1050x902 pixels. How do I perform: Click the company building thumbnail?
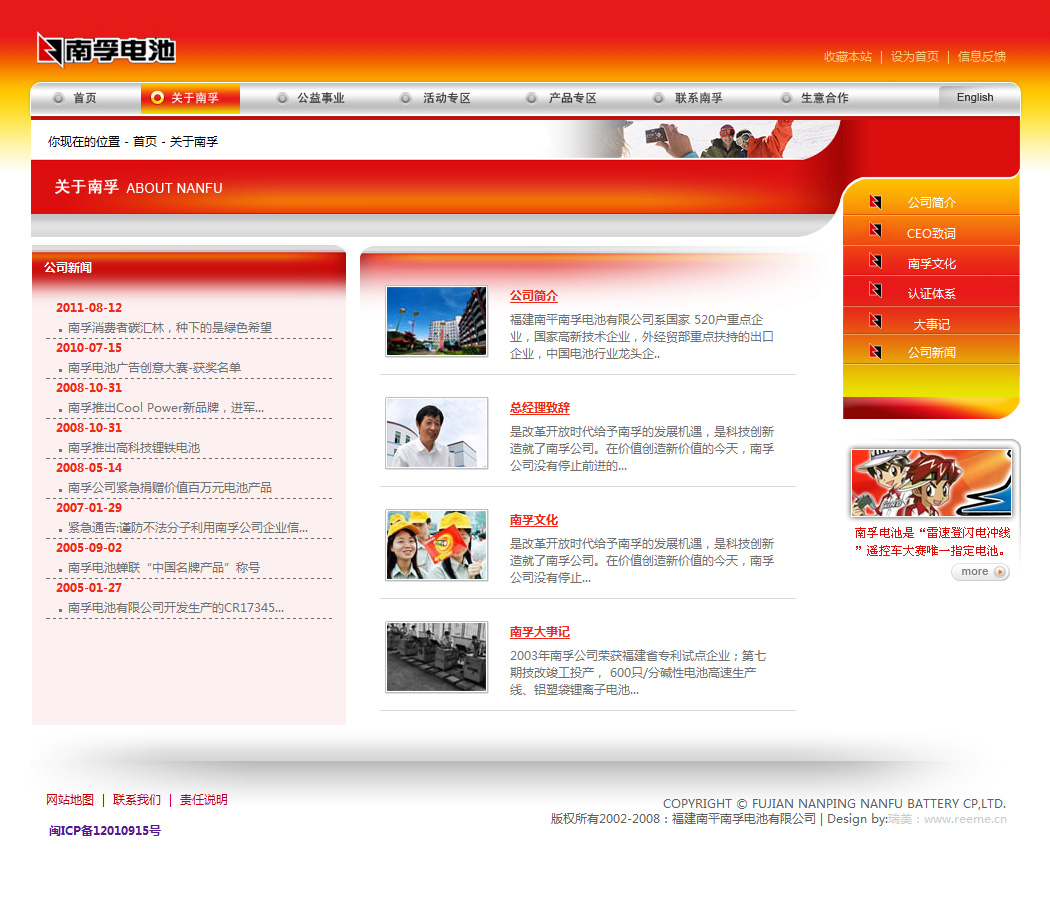point(437,321)
